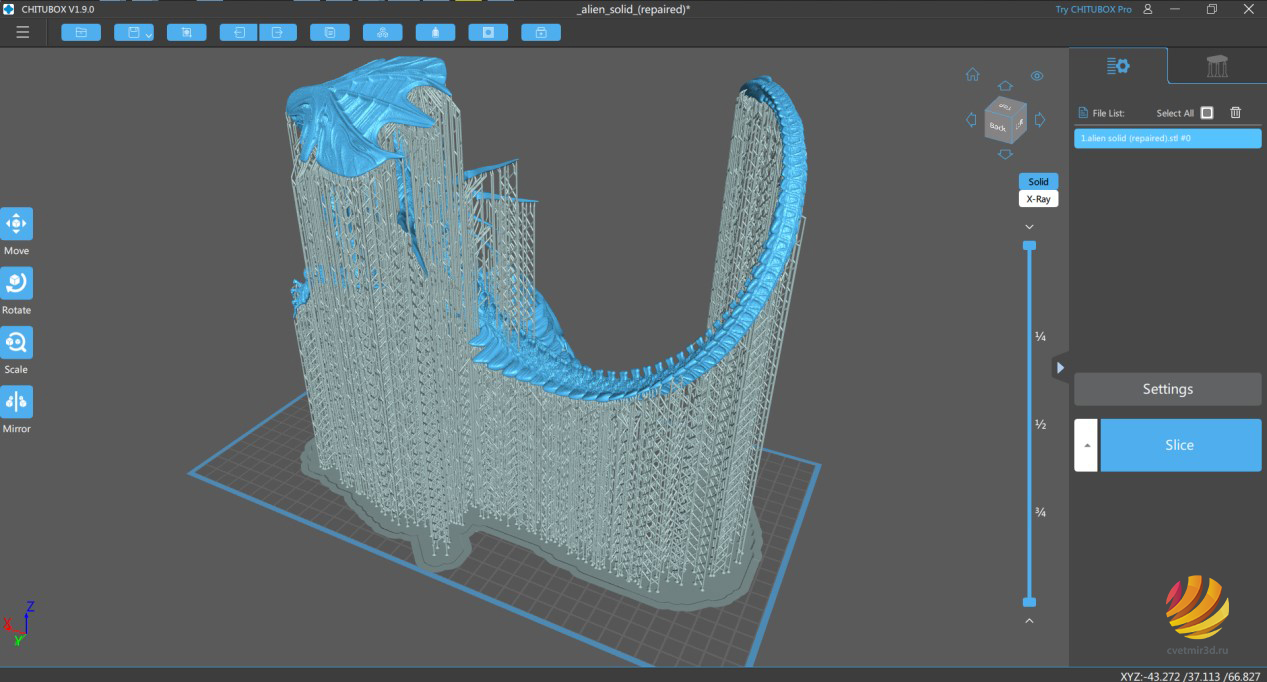This screenshot has height=682, width=1267.
Task: Click the Open File folder icon
Action: [x=81, y=32]
